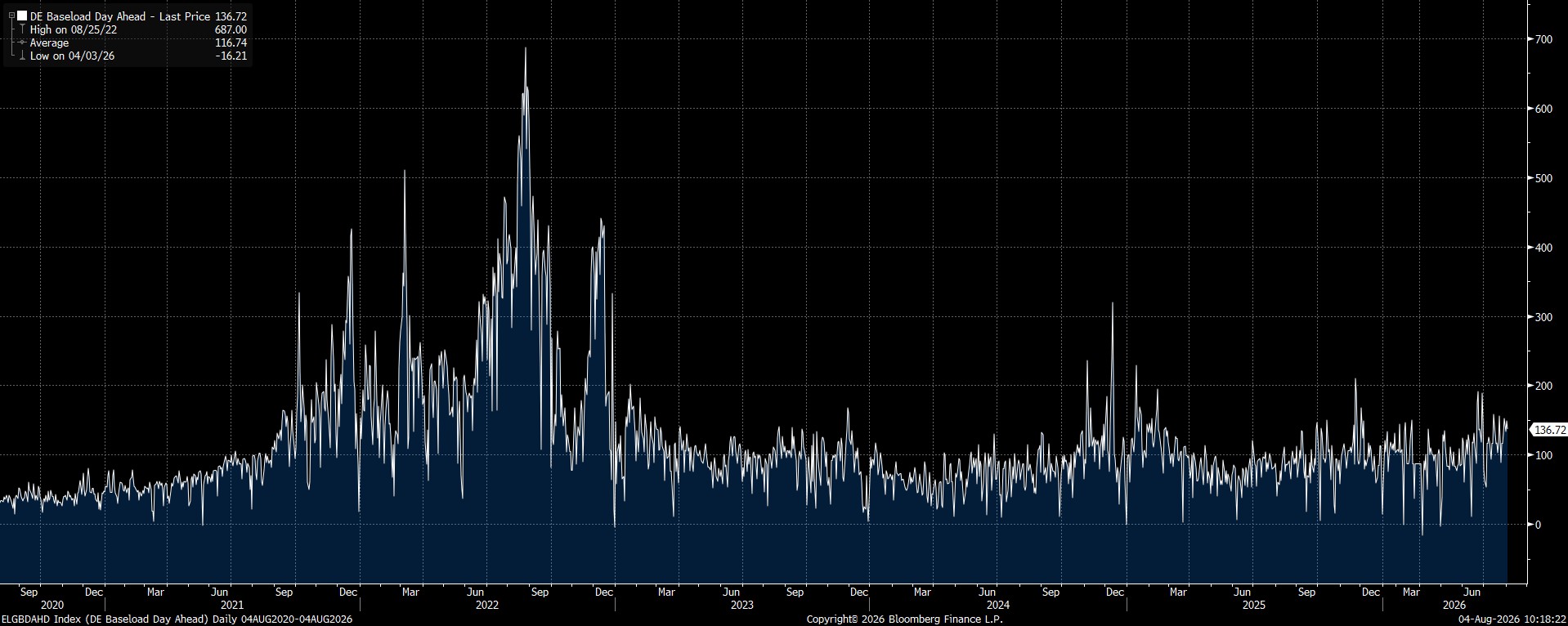Select the 2022 year label on time axis
1568x626 pixels.
click(x=487, y=606)
